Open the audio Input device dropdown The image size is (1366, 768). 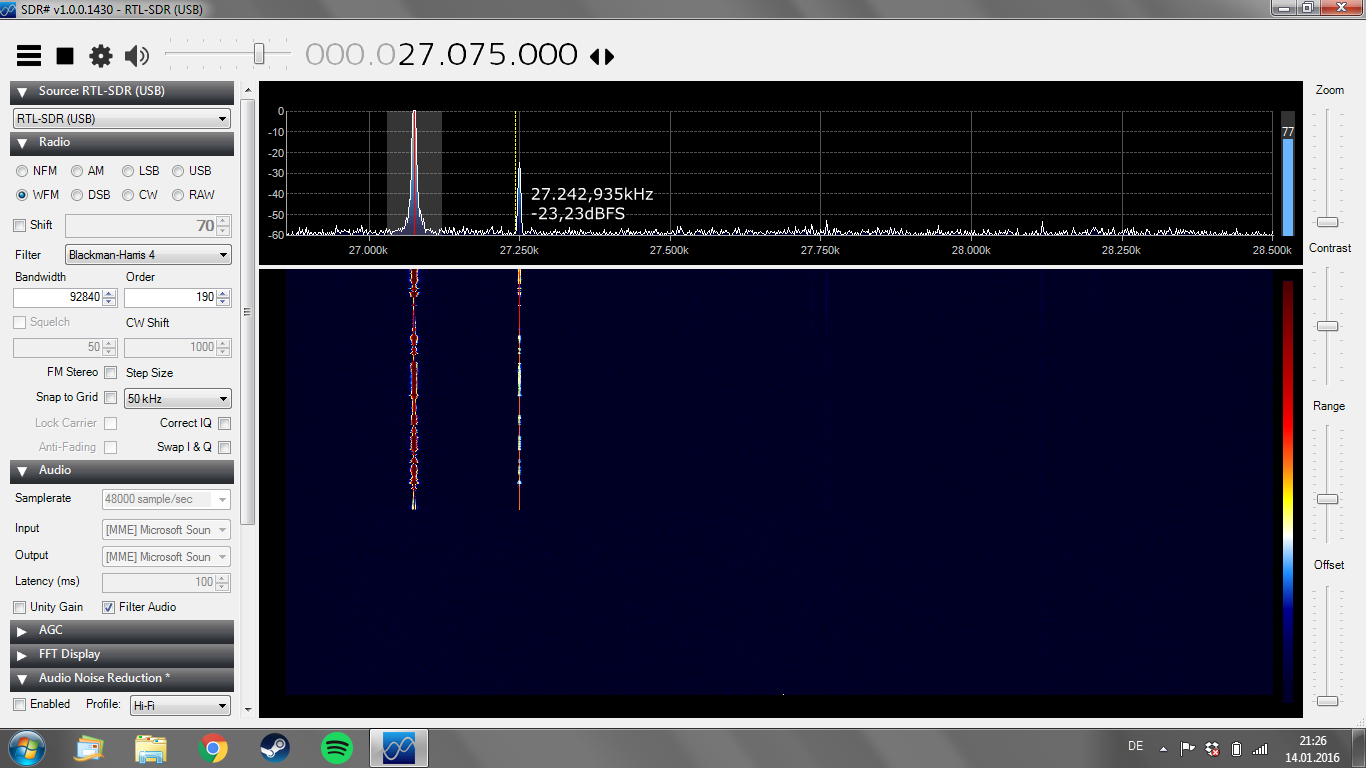click(166, 529)
